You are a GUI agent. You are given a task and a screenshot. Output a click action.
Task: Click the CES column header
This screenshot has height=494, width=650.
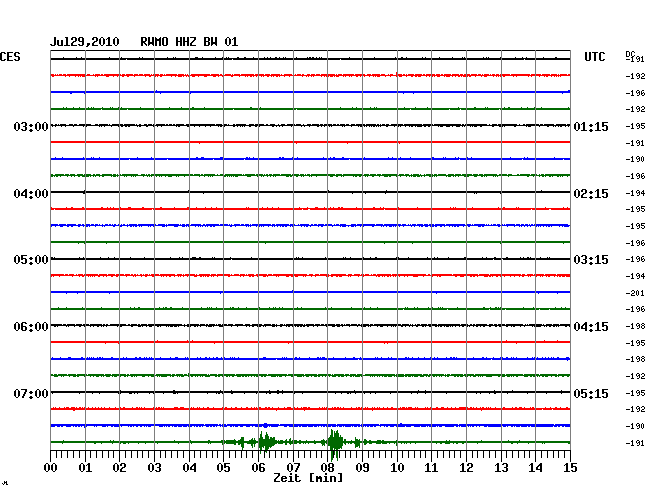point(10,57)
